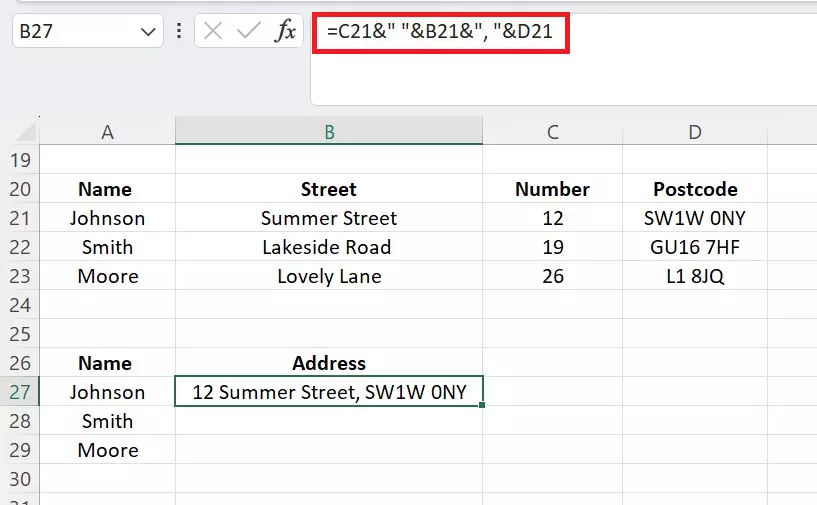Viewport: 817px width, 505px height.
Task: Select row 30 header
Action: [x=20, y=479]
